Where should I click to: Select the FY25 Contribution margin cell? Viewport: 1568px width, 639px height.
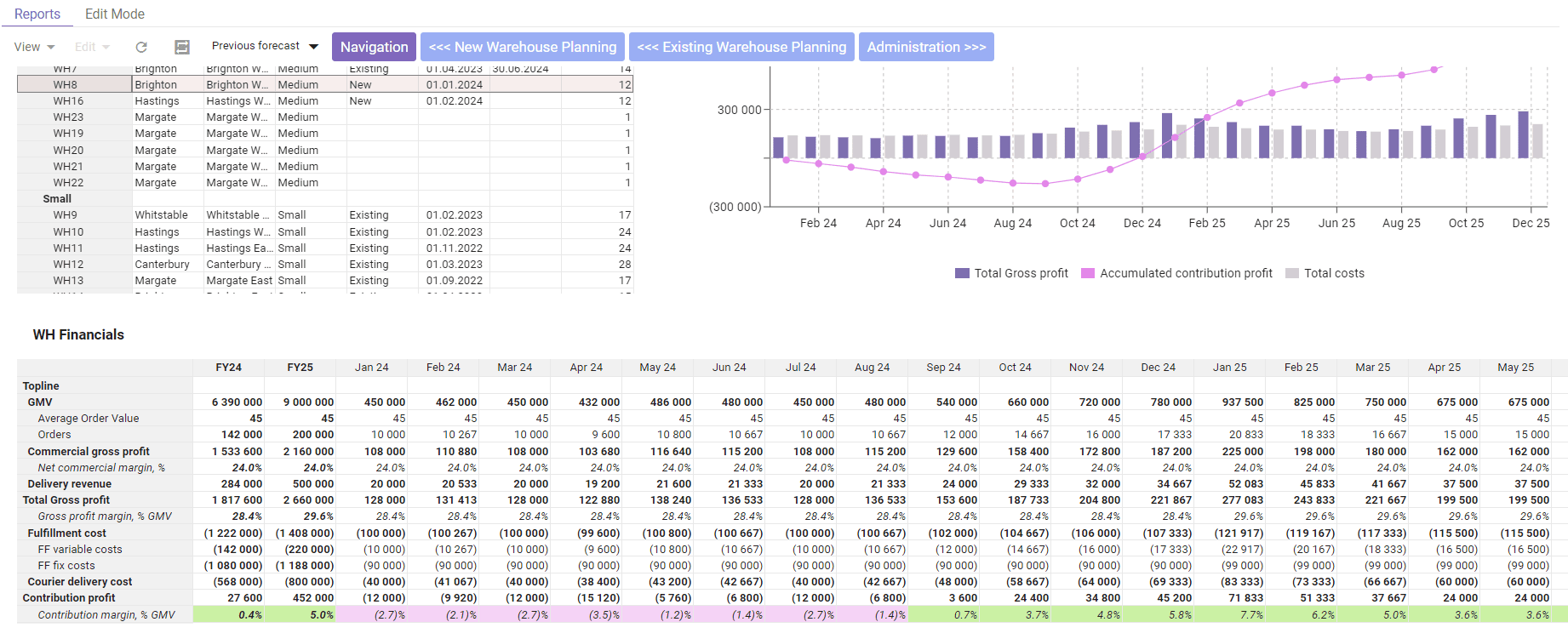(300, 614)
